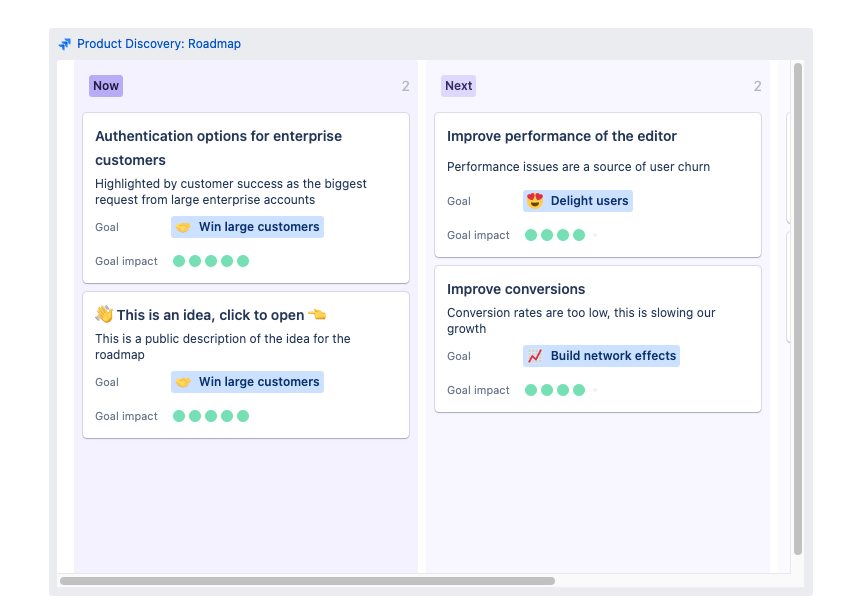This screenshot has width=845, height=608.
Task: Select the 'Delight users' goal tag
Action: [x=577, y=201]
